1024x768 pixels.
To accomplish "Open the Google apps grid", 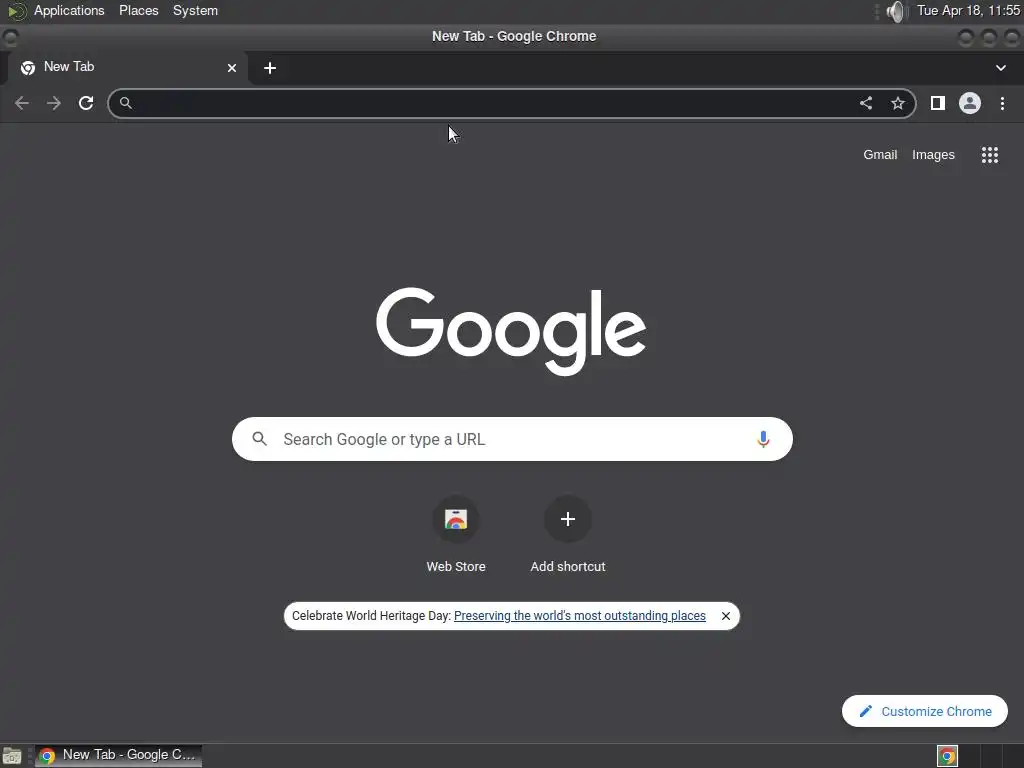I will [989, 155].
